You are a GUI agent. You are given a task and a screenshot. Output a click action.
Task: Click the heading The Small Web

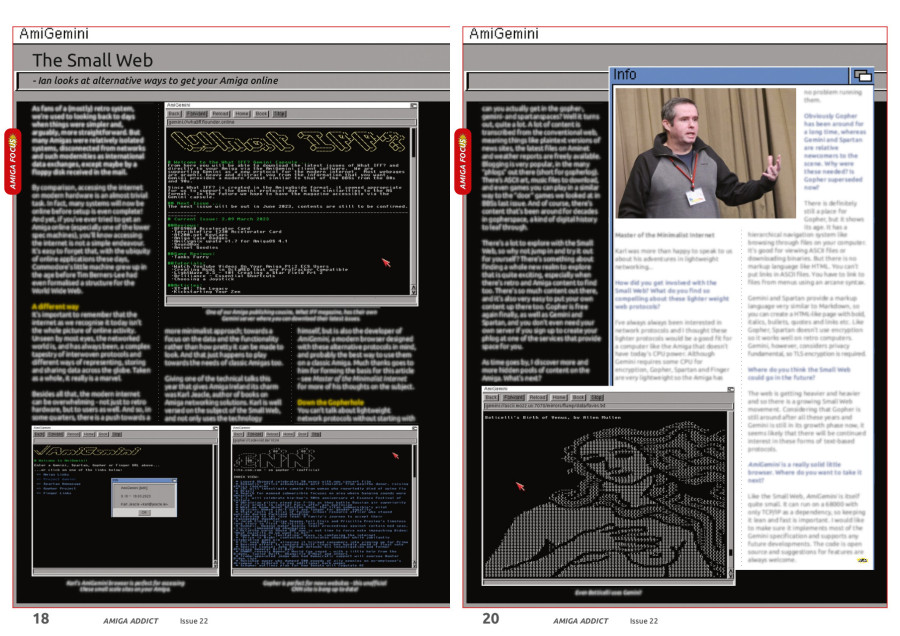[93, 60]
